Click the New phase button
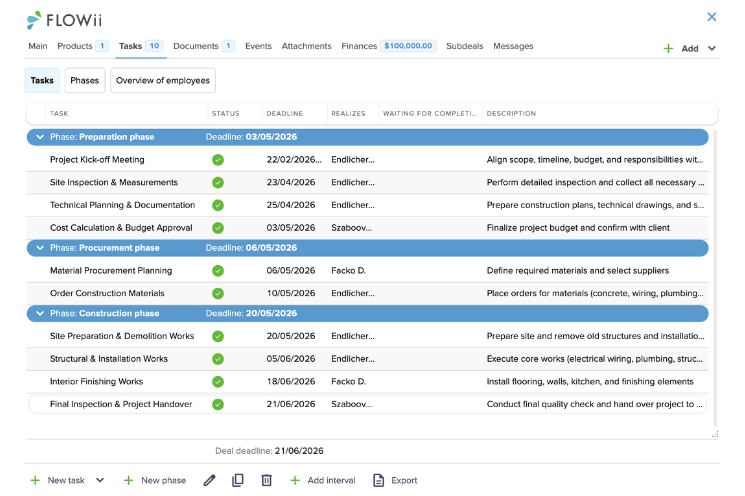 click(155, 480)
